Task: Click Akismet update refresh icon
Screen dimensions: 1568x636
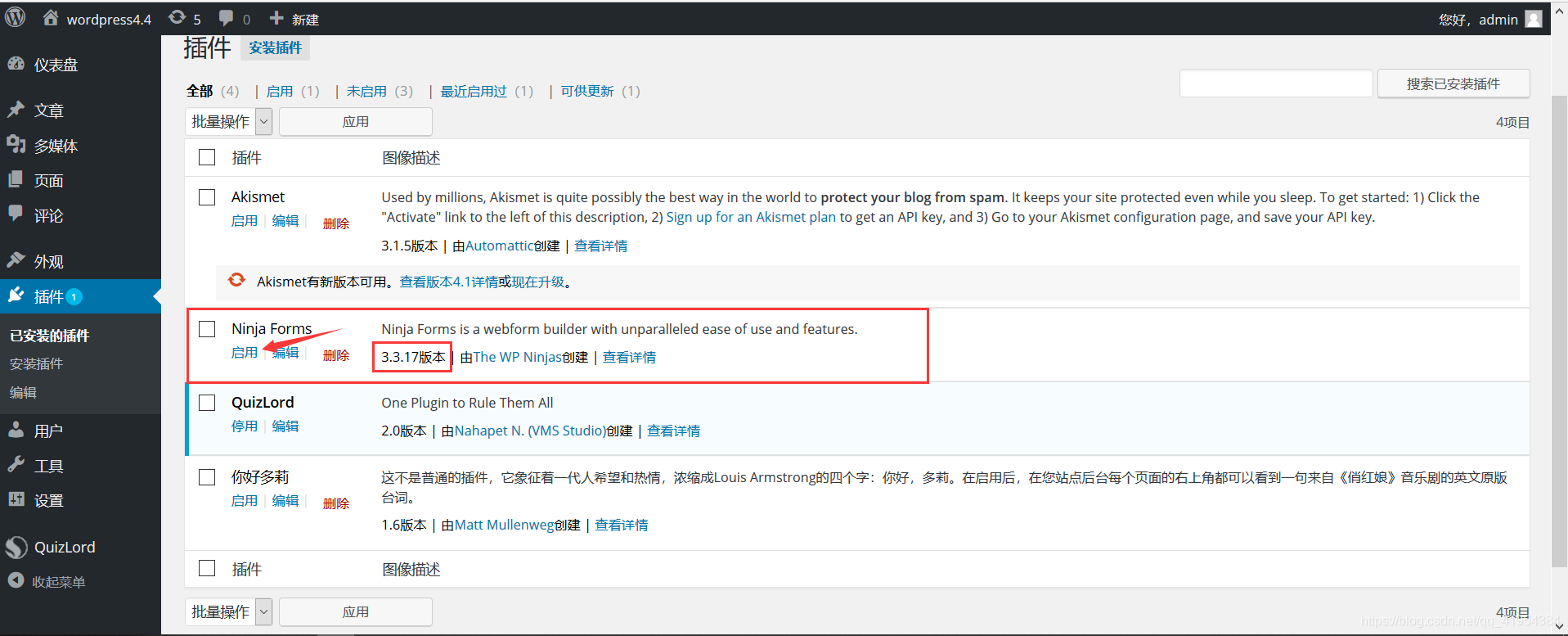Action: pyautogui.click(x=236, y=280)
